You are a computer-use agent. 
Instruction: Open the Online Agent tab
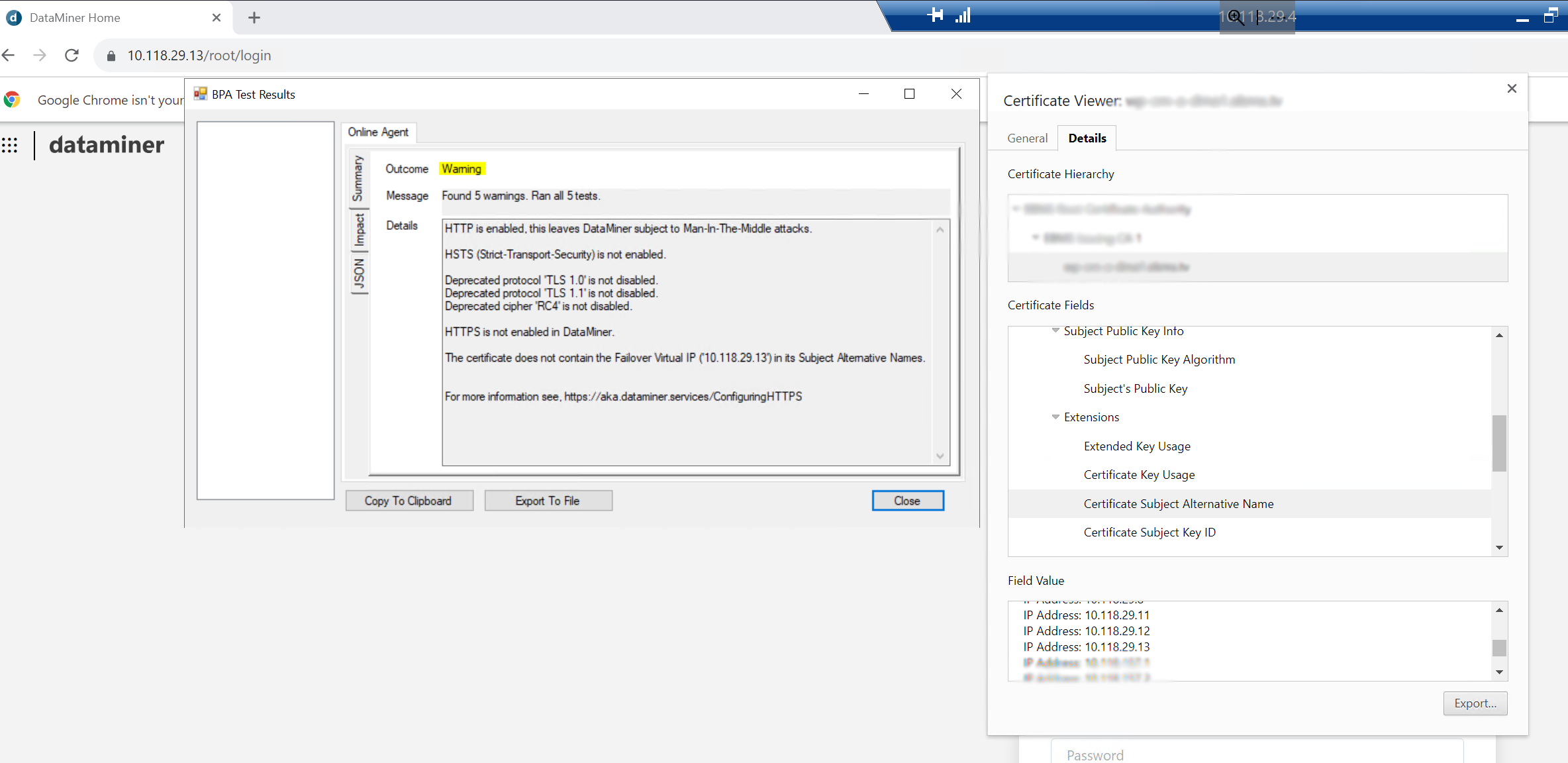378,132
